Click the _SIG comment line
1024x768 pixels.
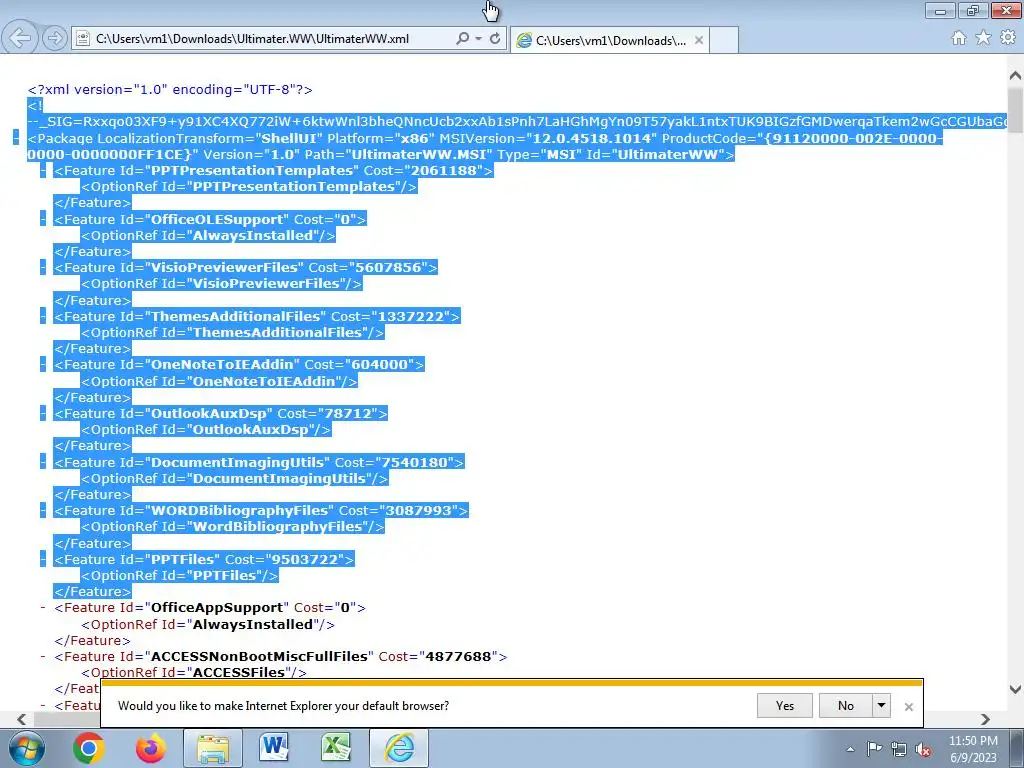pos(517,121)
